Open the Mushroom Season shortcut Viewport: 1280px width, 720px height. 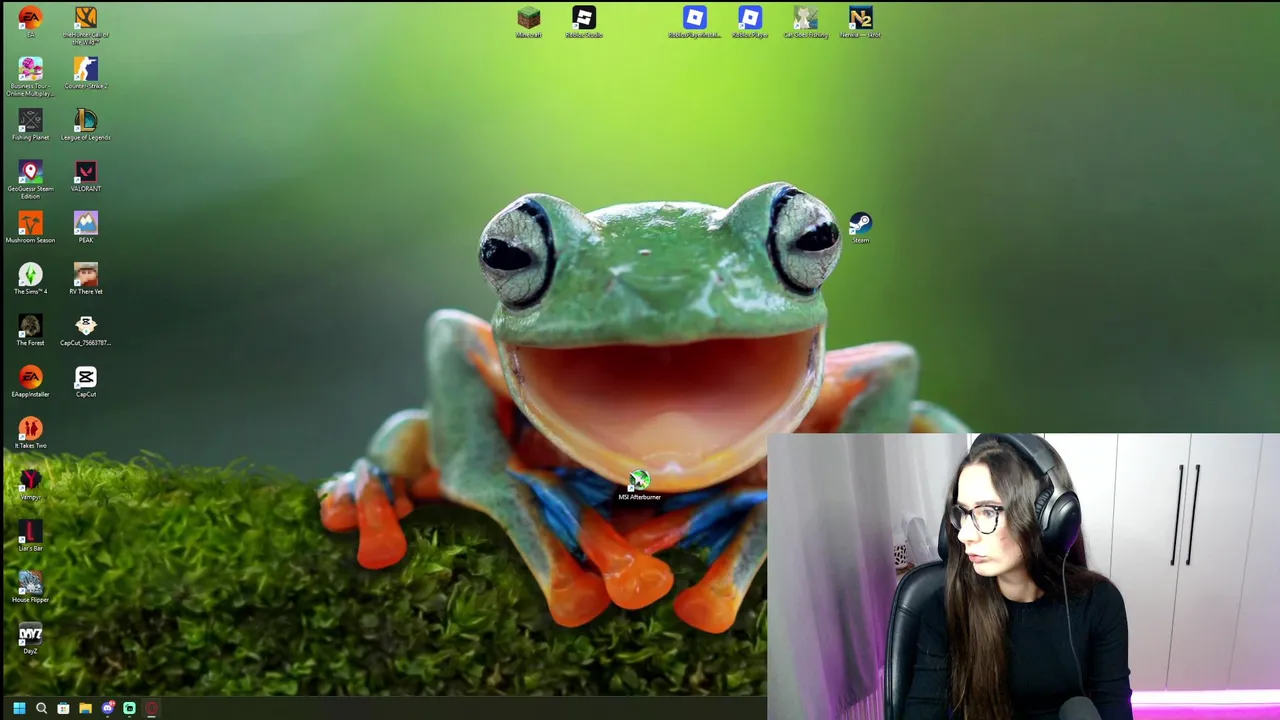[30, 223]
